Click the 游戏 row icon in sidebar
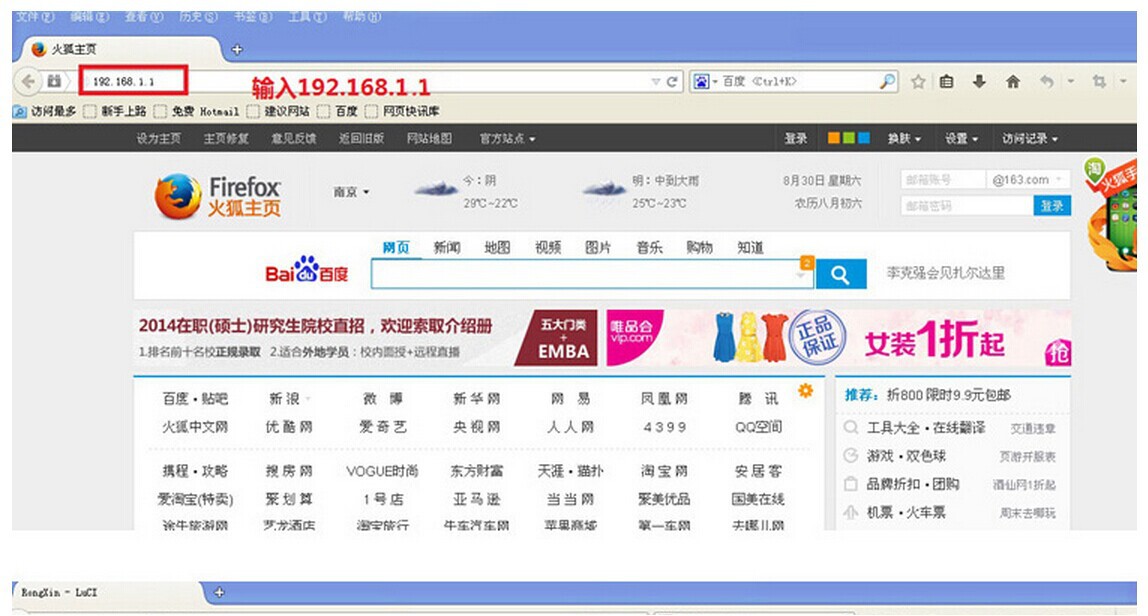The width and height of the screenshot is (1148, 616). coord(851,456)
